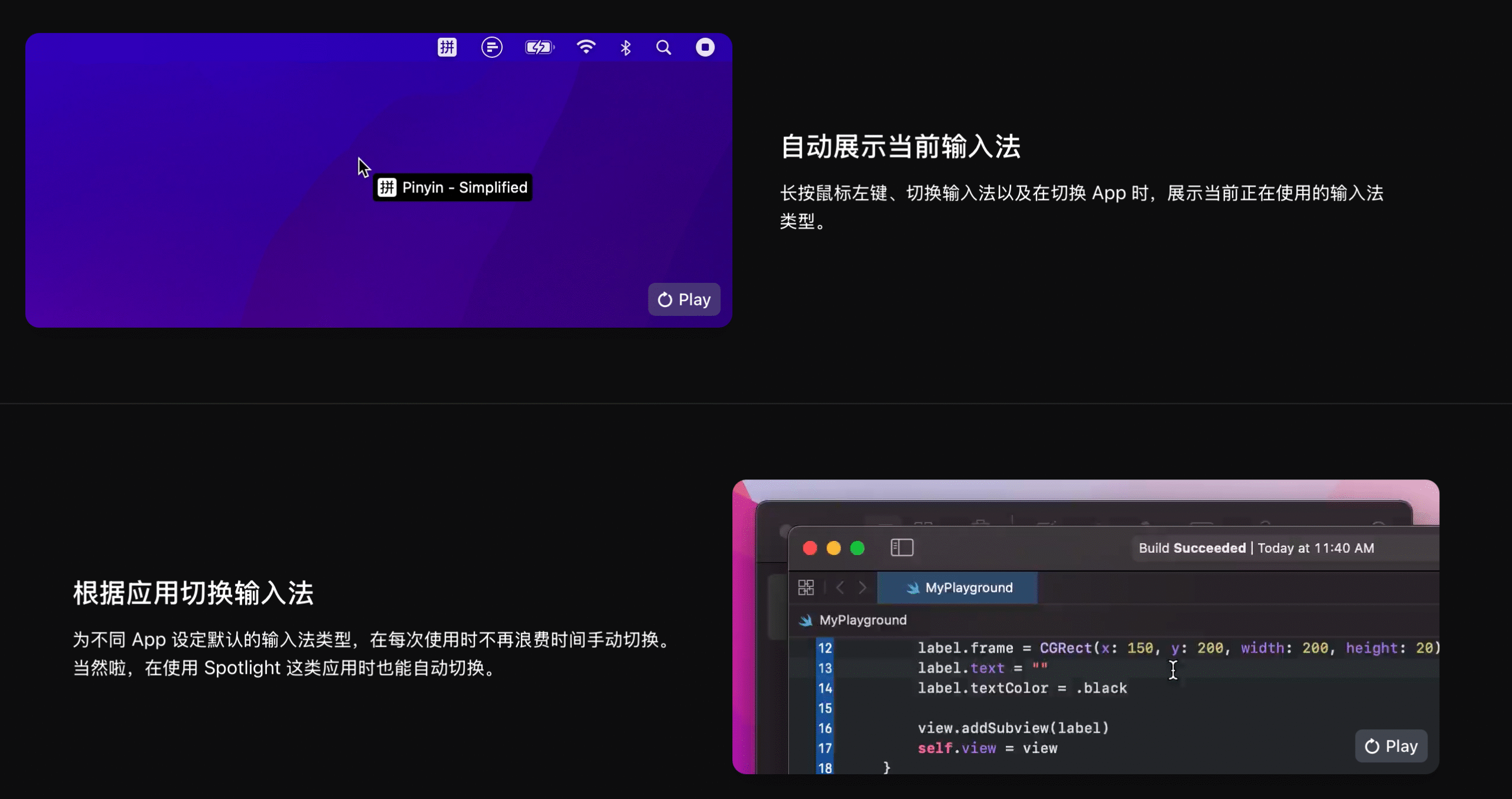The image size is (1512, 799).
Task: Click the Swift bird icon in the jump bar
Action: click(x=806, y=619)
